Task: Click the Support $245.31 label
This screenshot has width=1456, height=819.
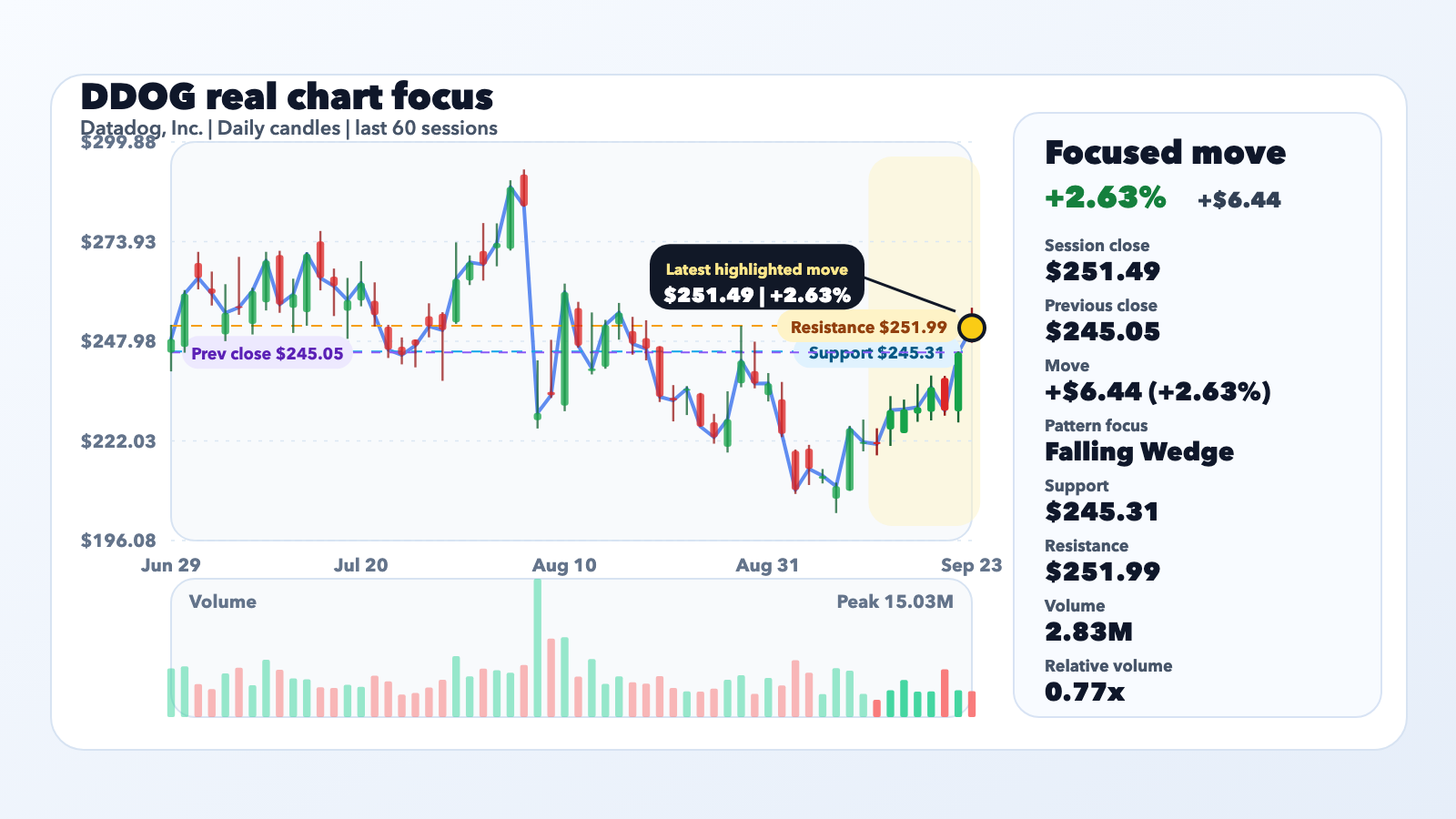Action: (x=875, y=353)
